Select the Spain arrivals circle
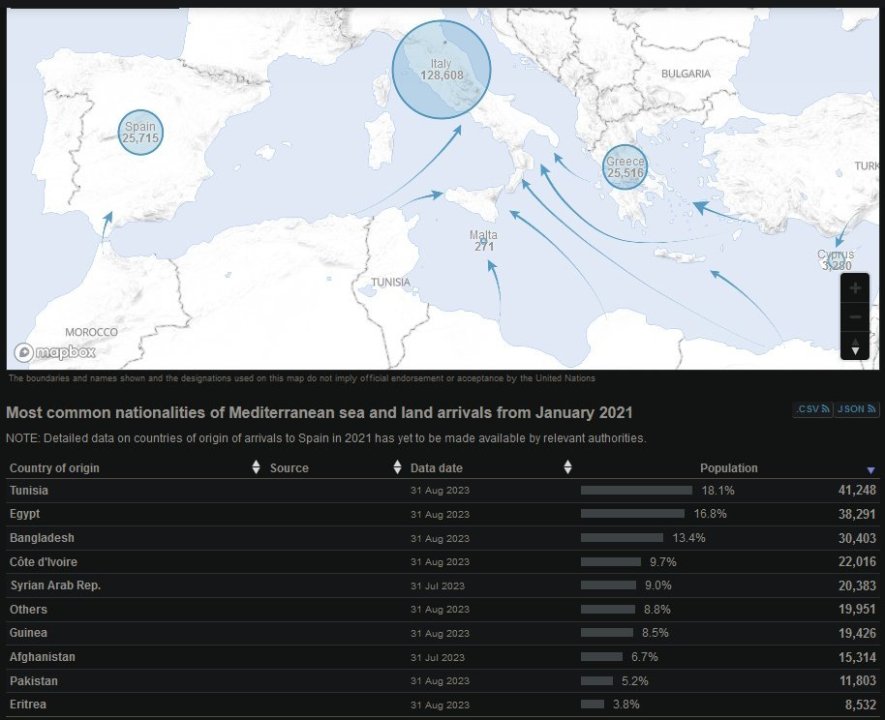Image resolution: width=885 pixels, height=720 pixels. [x=140, y=132]
